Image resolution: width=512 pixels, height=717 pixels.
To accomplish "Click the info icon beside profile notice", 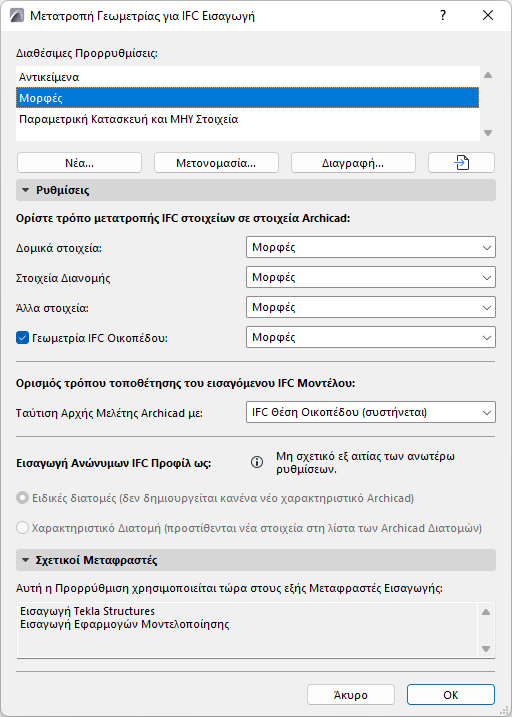I will (x=257, y=462).
